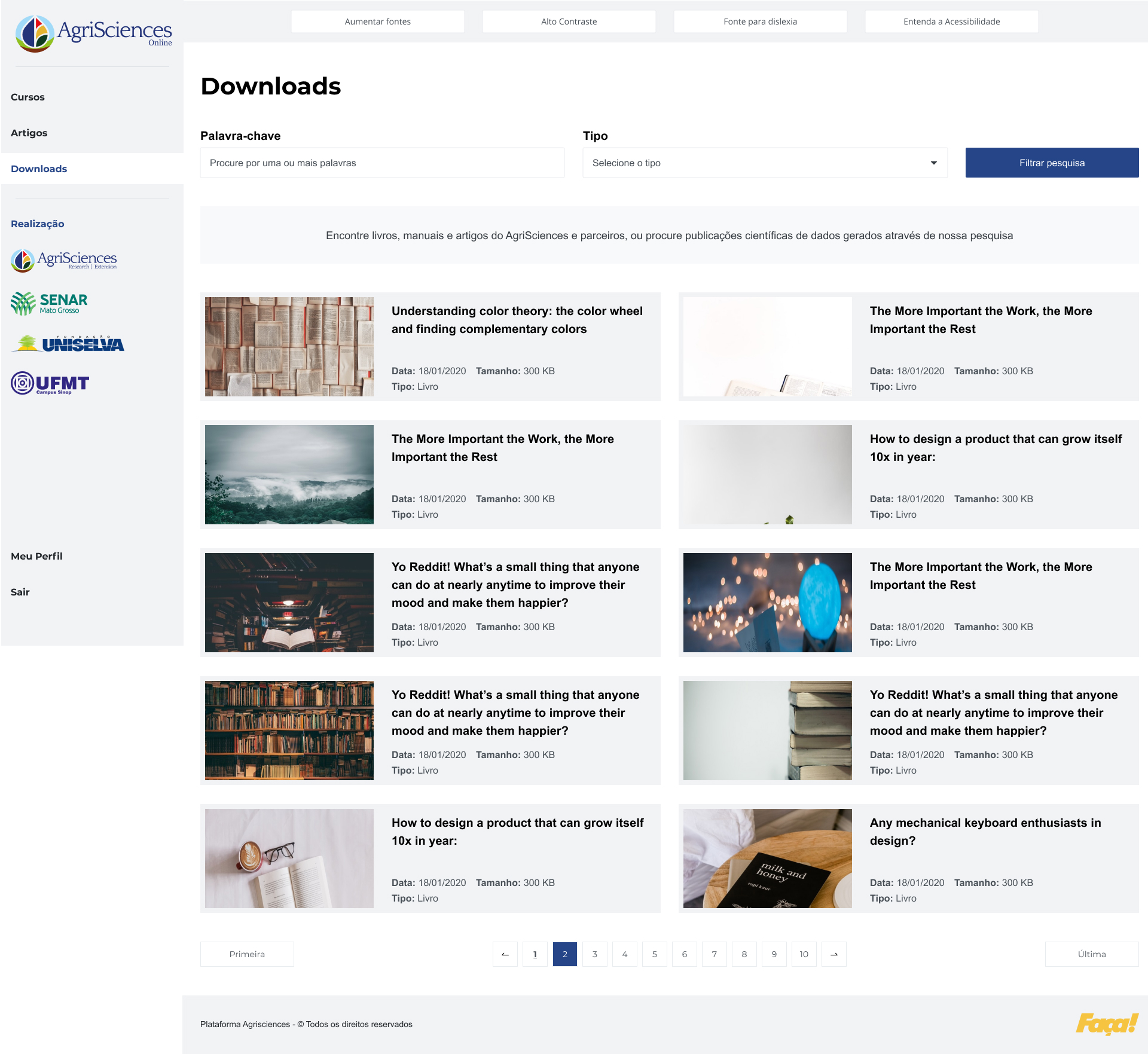Click AgriSciences Research Extension logo in sidebar

tap(64, 260)
